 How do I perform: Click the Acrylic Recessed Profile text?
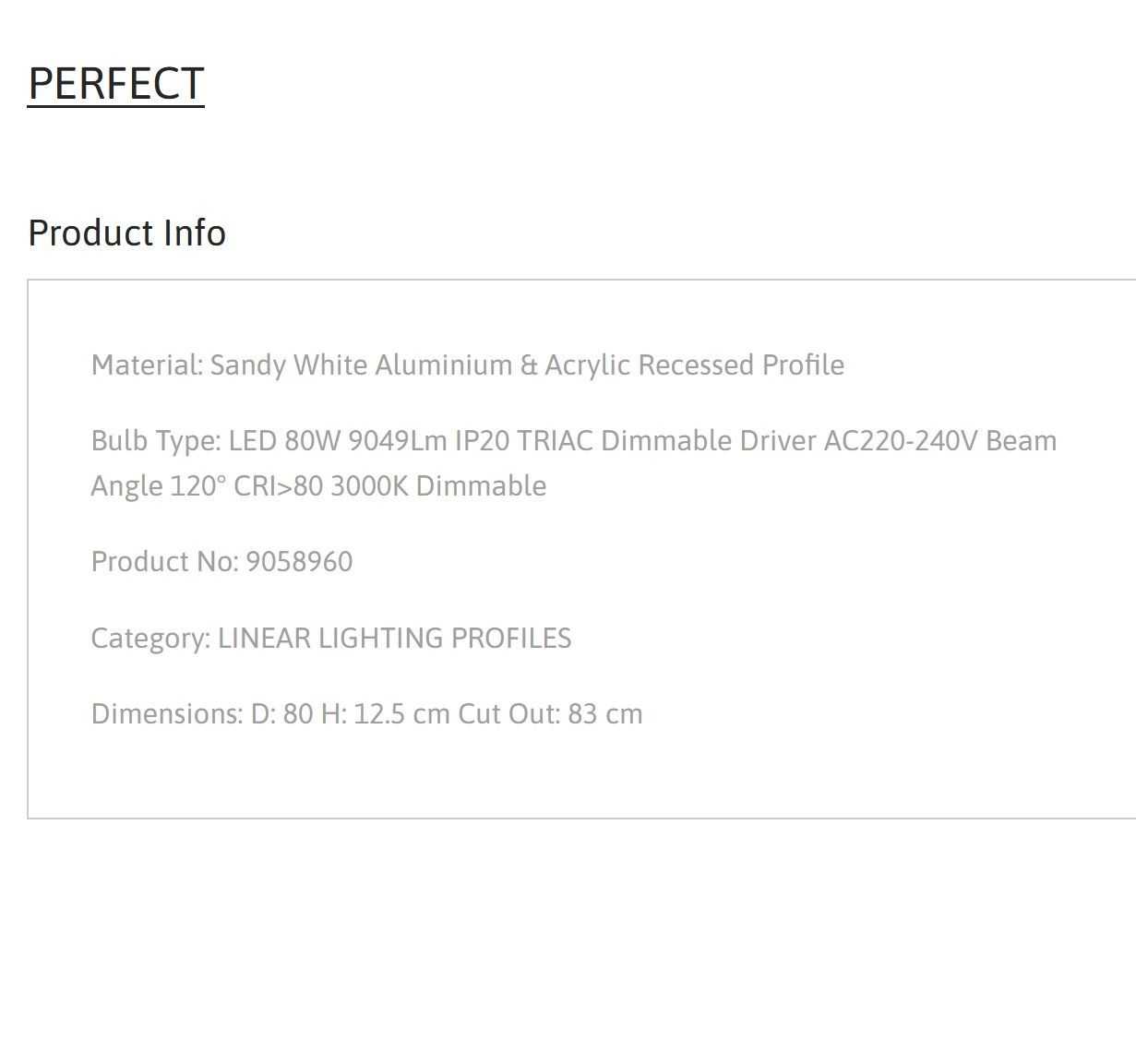(x=694, y=365)
